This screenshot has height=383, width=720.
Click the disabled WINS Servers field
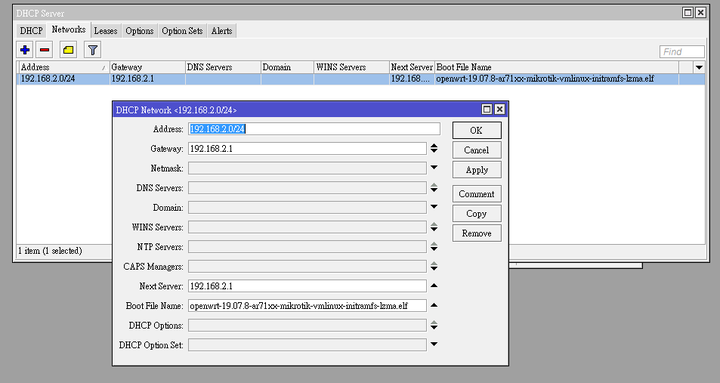(307, 227)
